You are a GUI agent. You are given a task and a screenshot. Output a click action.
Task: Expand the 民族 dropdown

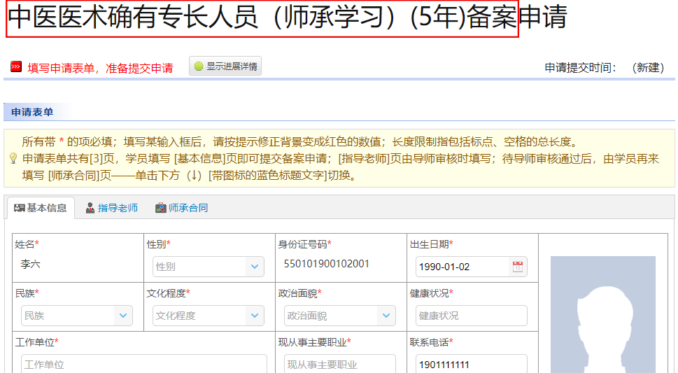coord(123,316)
